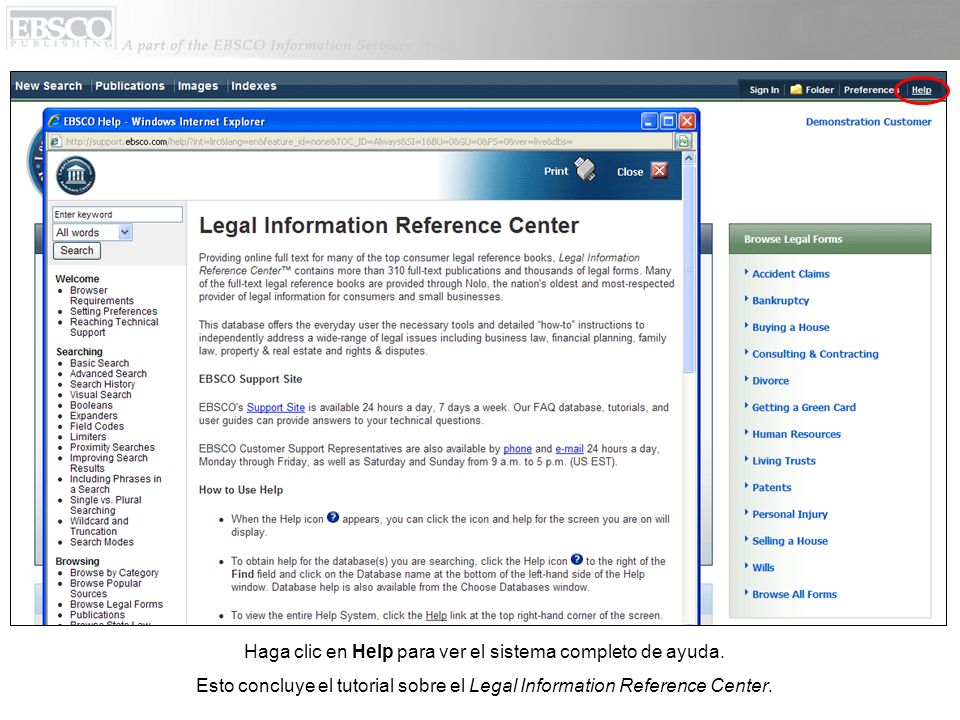Open Visual Search help topic
The width and height of the screenshot is (960, 720).
click(100, 395)
